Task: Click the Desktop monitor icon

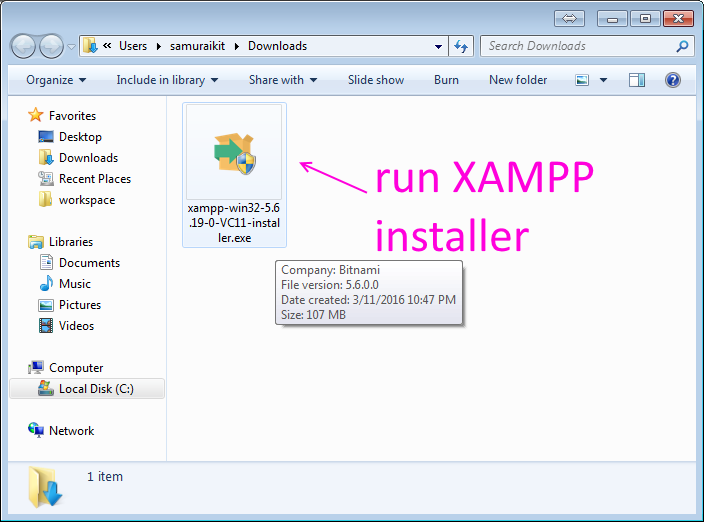Action: coord(46,137)
